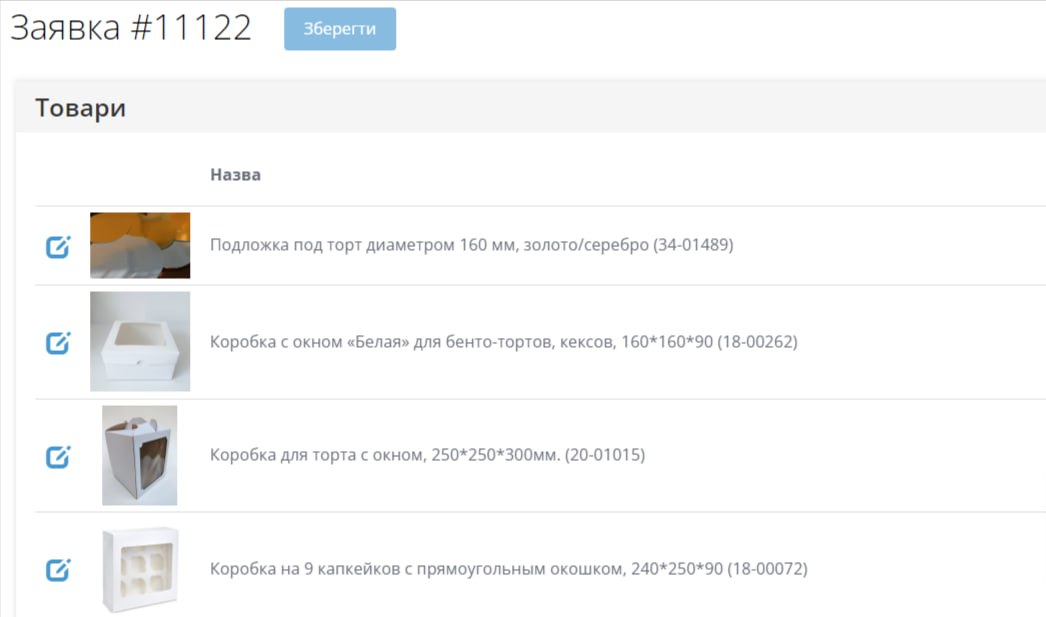Click the article code 34-01489
This screenshot has height=617, width=1046.
[x=693, y=245]
